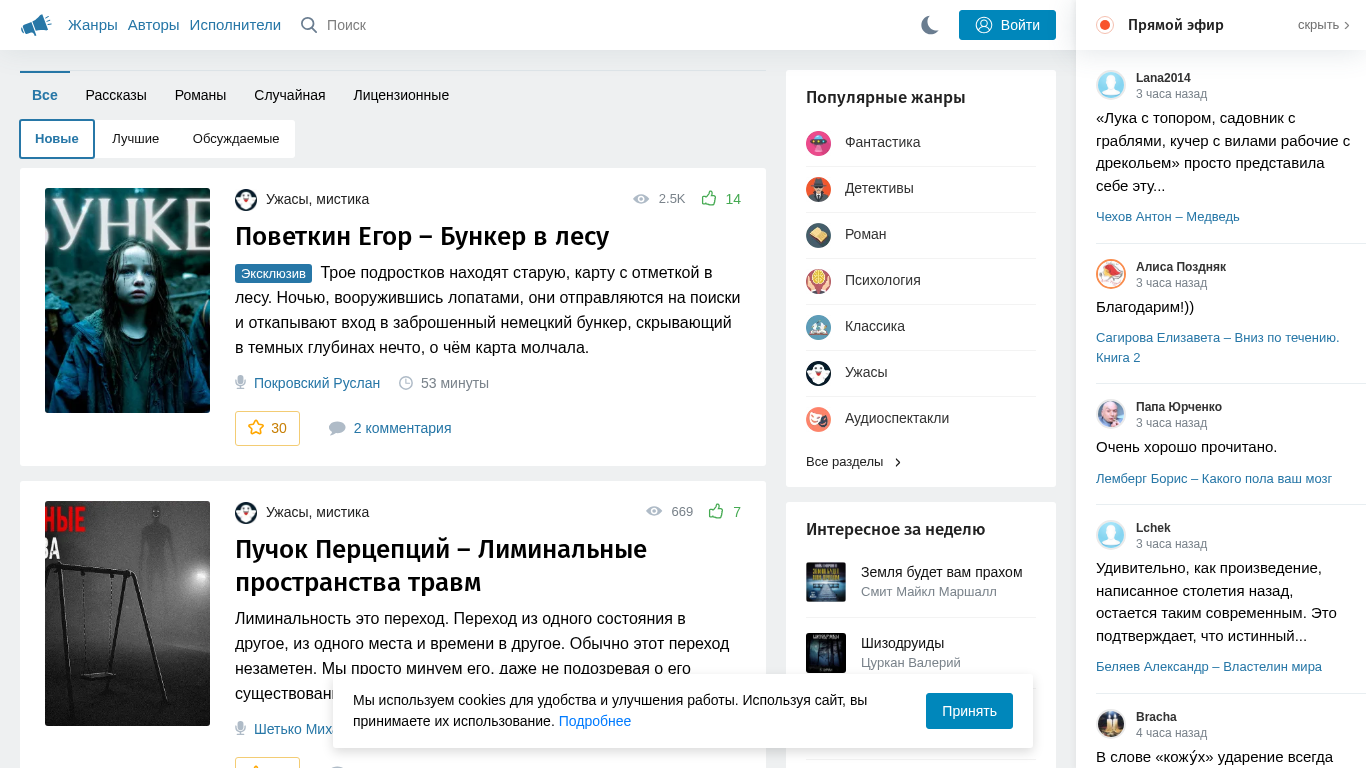Open the title Поветкин Егор – Бункер в лесу
Viewport: 1366px width, 768px height.
[x=422, y=236]
